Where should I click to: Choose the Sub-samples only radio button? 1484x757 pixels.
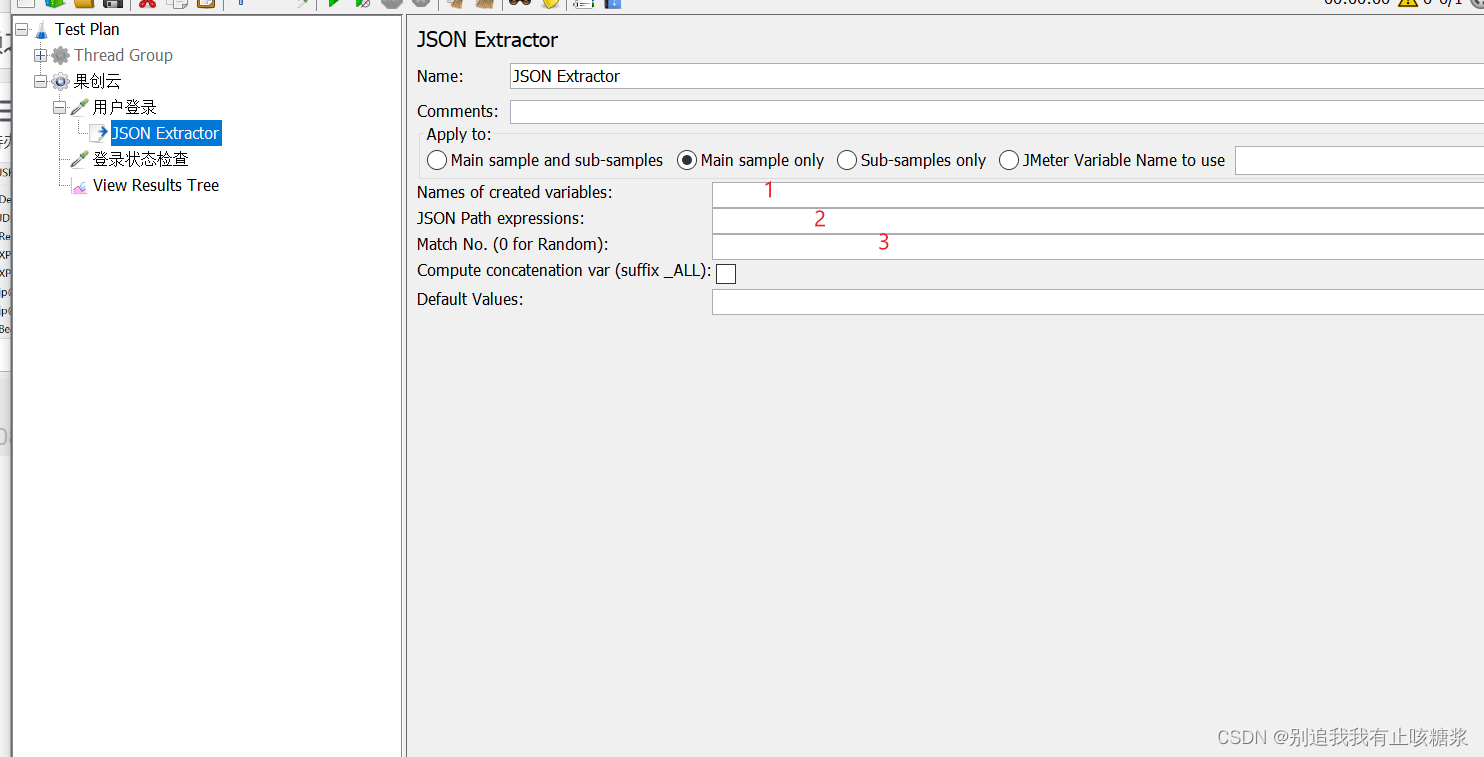pyautogui.click(x=911, y=160)
